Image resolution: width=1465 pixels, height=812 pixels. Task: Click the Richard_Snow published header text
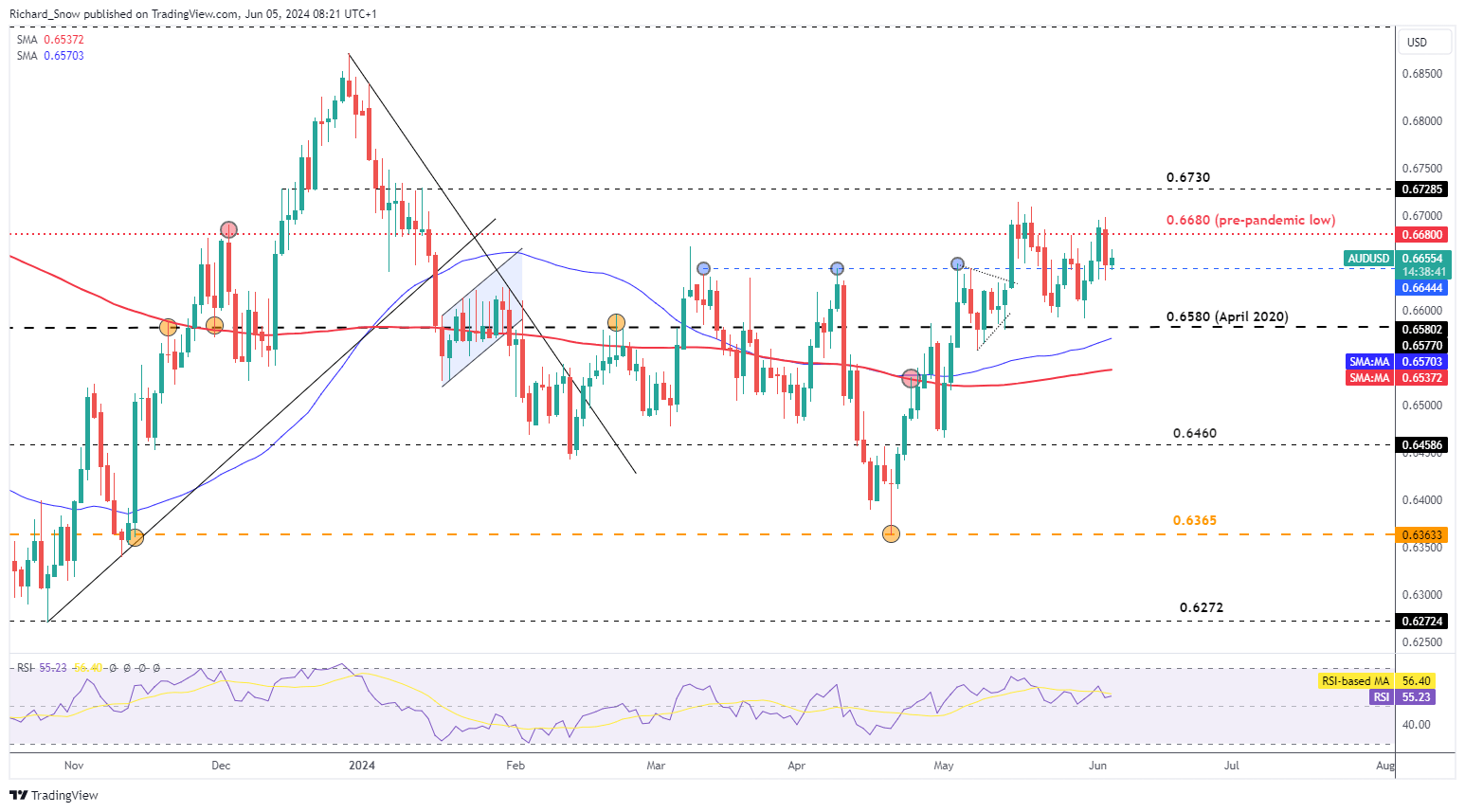pyautogui.click(x=192, y=14)
